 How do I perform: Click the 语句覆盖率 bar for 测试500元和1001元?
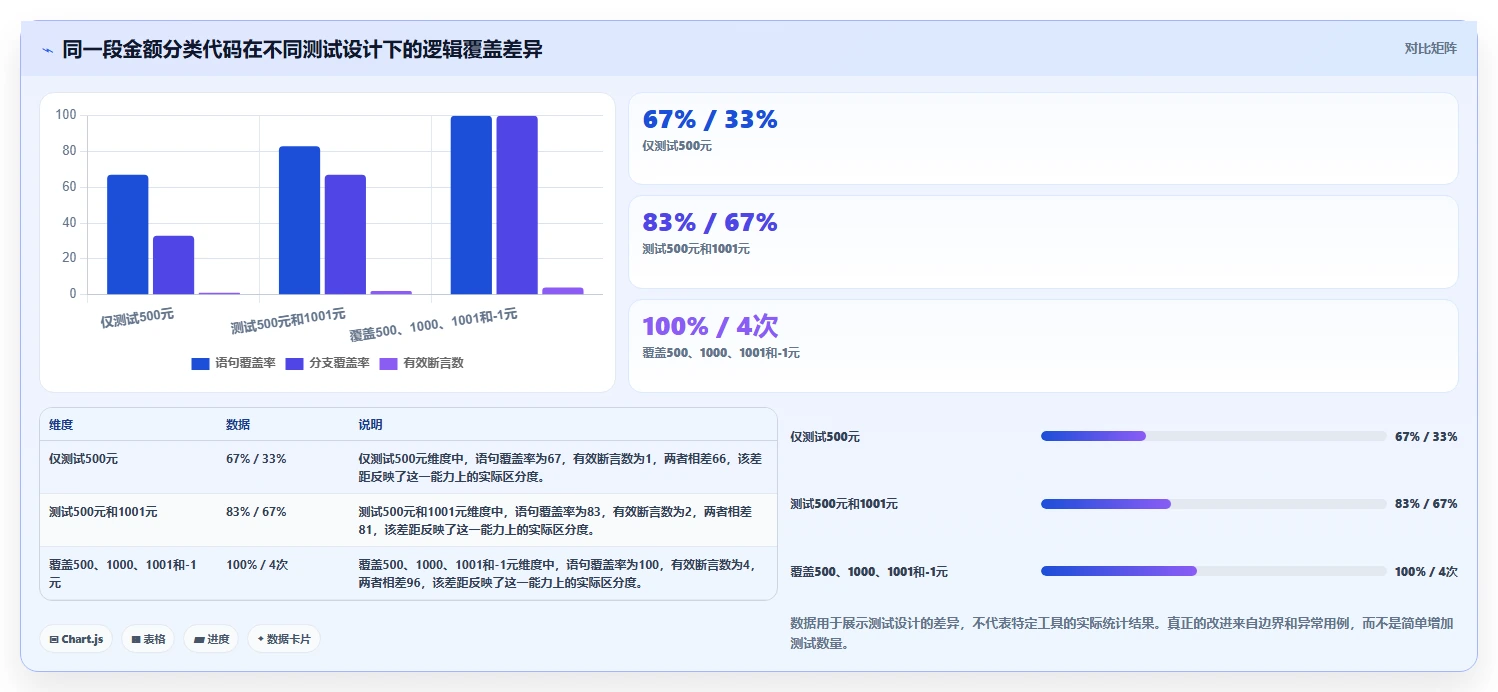[299, 220]
